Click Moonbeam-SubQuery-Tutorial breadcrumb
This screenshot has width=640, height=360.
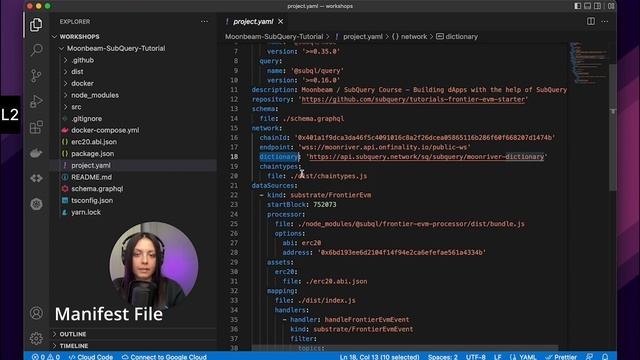pyautogui.click(x=274, y=37)
